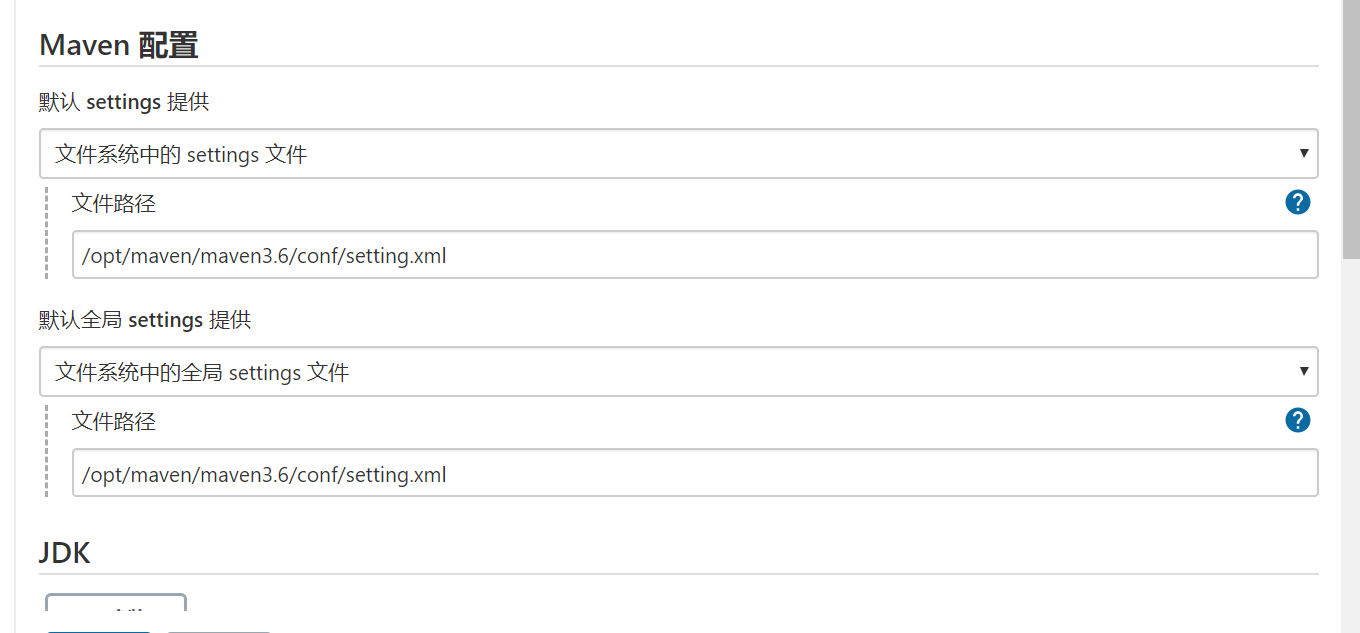
Task: Click the scrollbar track below the thumb
Action: [x=1351, y=445]
